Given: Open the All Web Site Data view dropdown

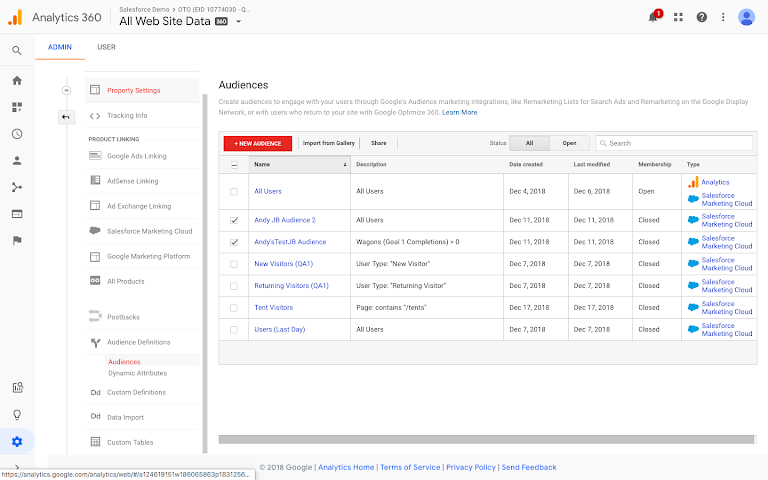Looking at the screenshot, I should tap(239, 22).
